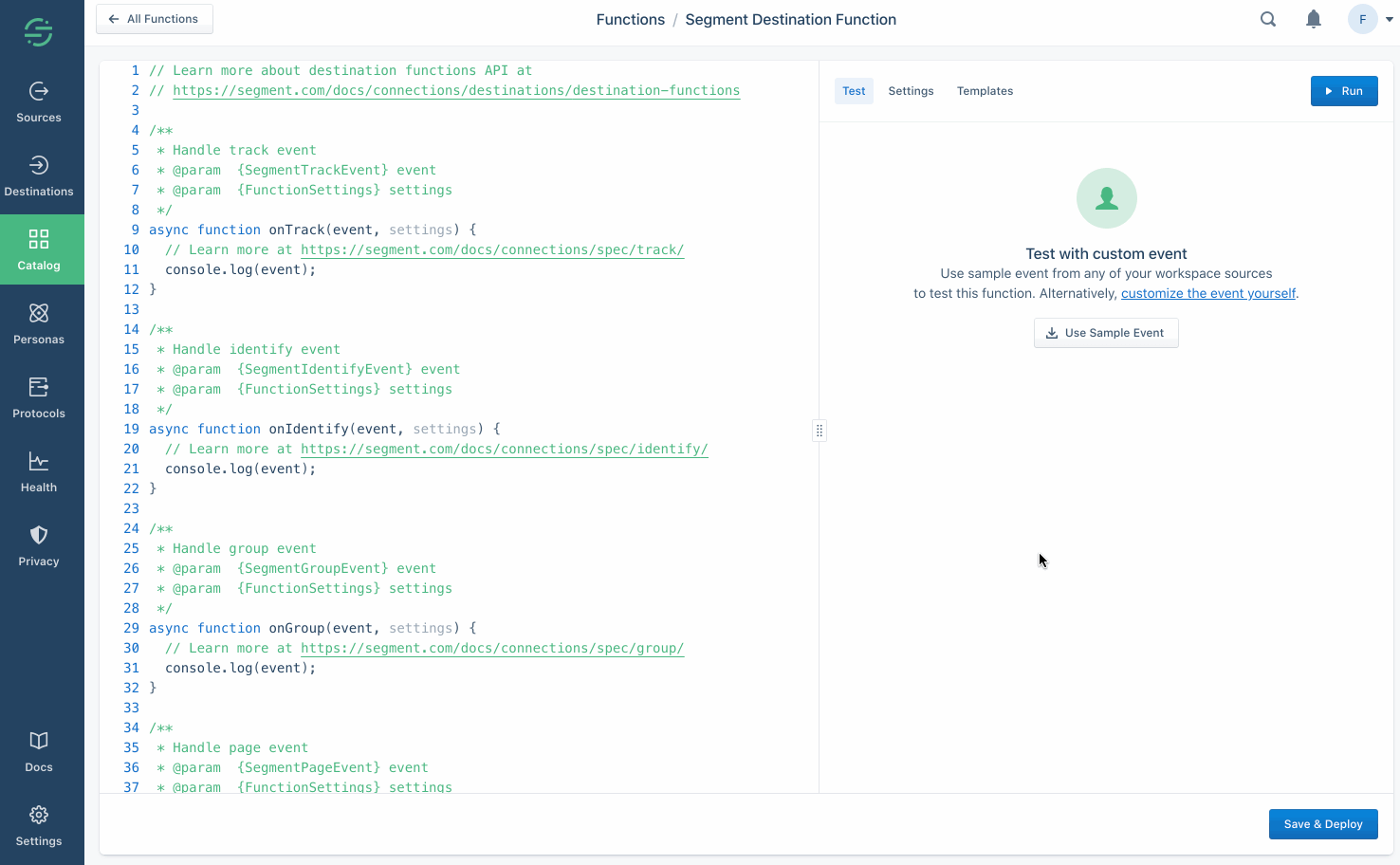Open the Privacy section

(x=38, y=545)
